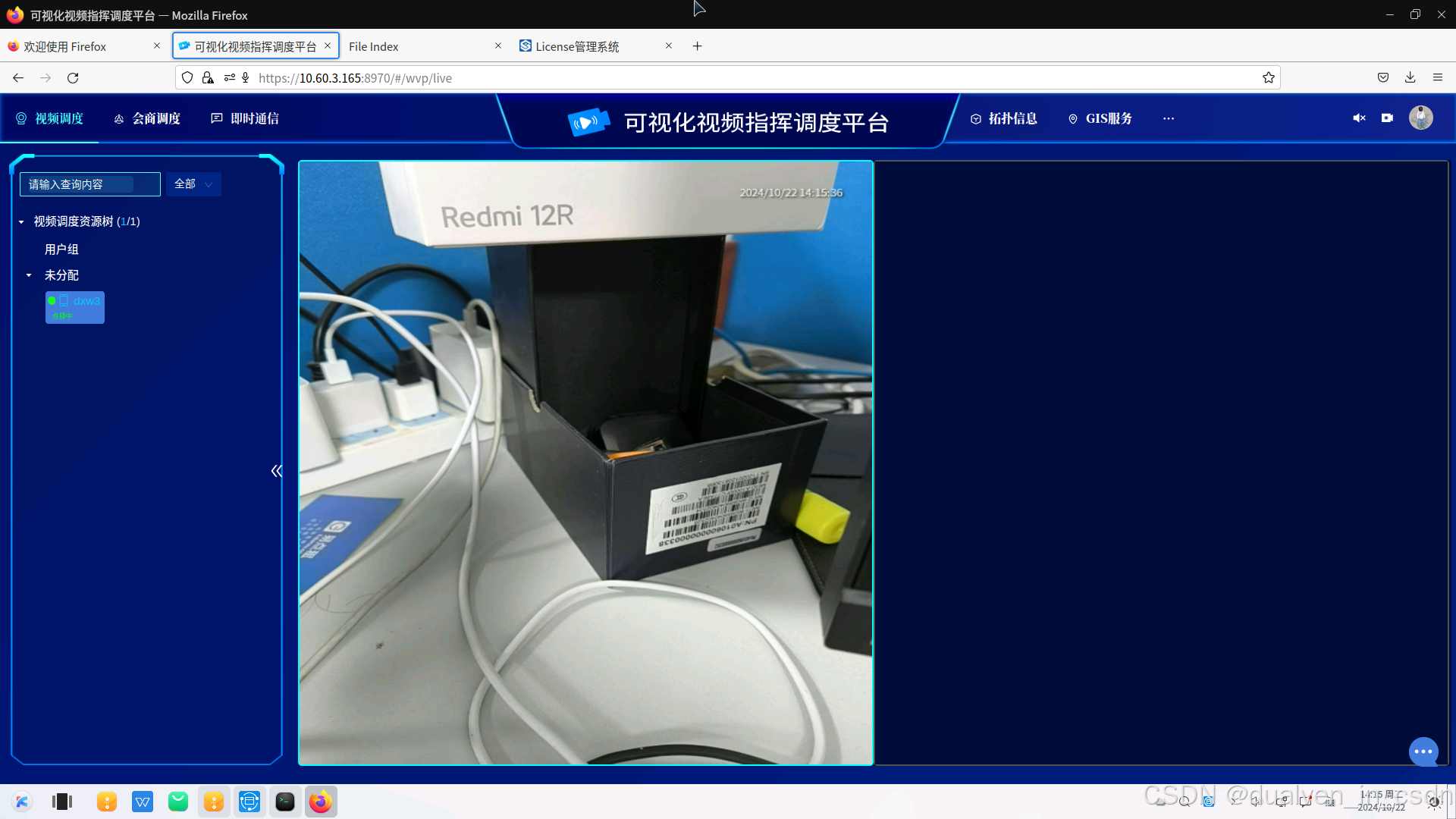Switch to the File Index tab
Viewport: 1456px width, 819px height.
[x=373, y=46]
